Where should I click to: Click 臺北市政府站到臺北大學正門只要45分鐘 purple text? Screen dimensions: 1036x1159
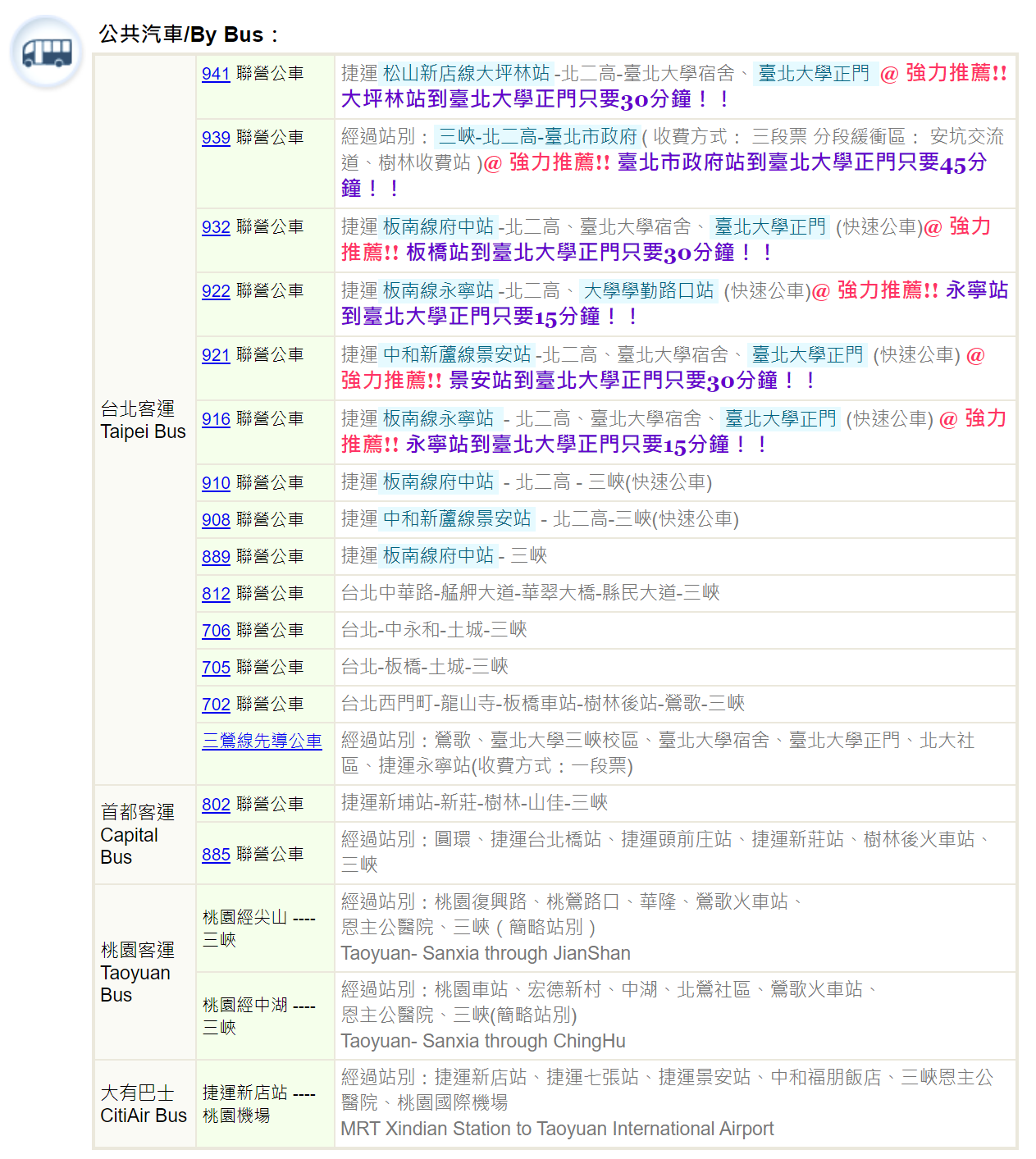(x=664, y=176)
